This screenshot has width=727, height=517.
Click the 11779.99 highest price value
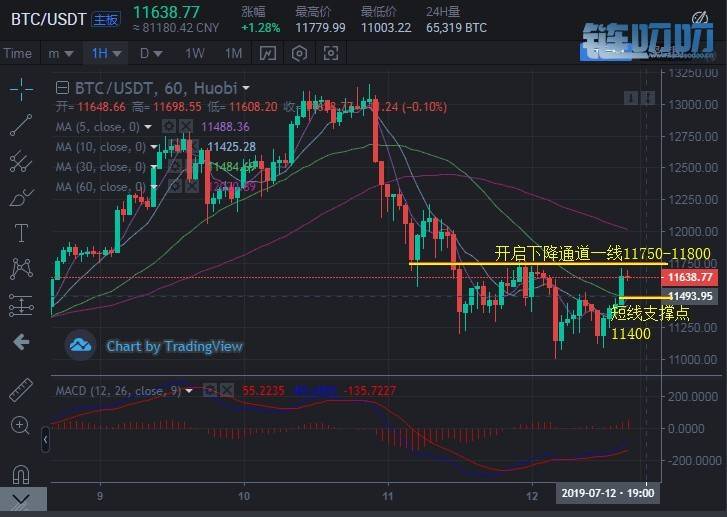coord(320,28)
